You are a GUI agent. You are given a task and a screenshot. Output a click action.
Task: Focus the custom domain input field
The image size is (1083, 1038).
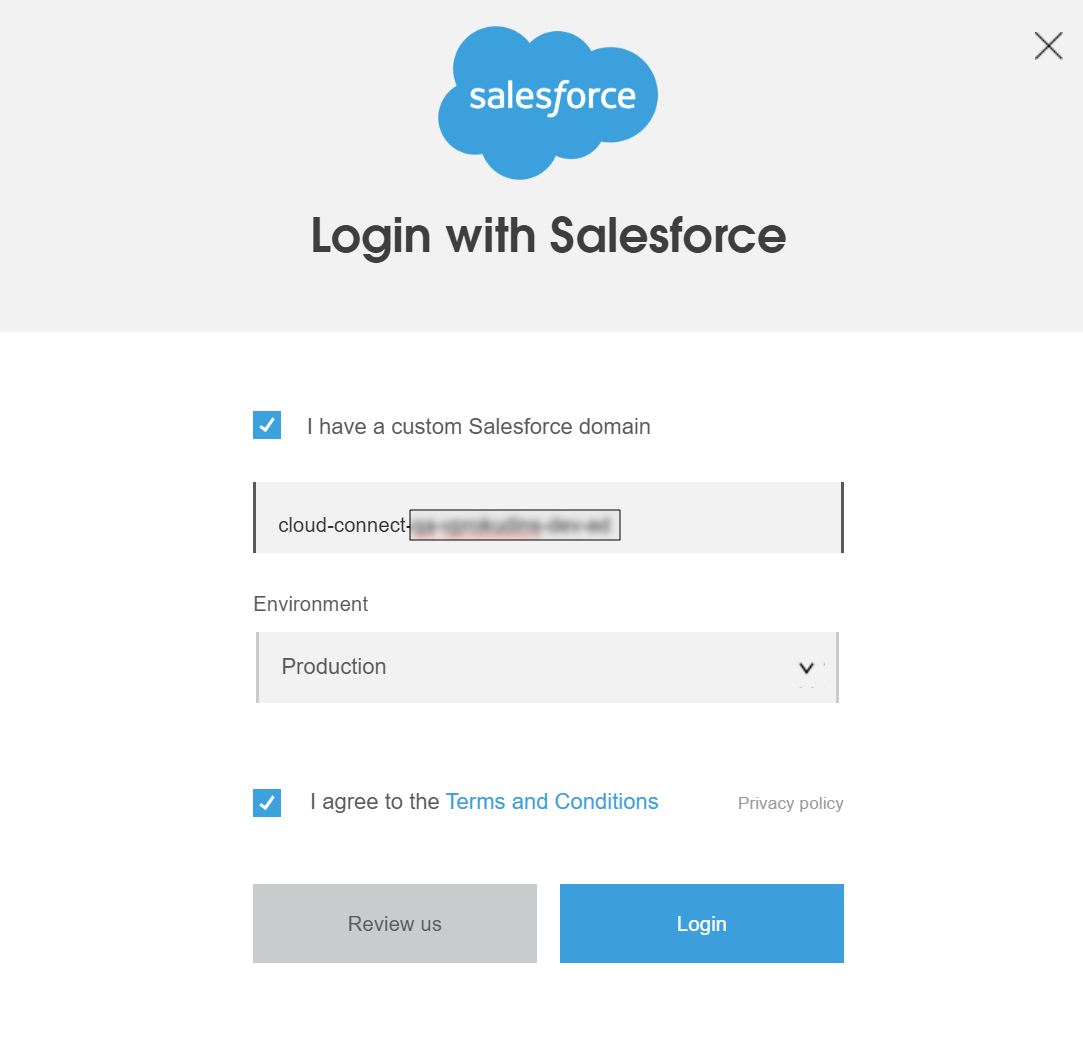(x=548, y=517)
